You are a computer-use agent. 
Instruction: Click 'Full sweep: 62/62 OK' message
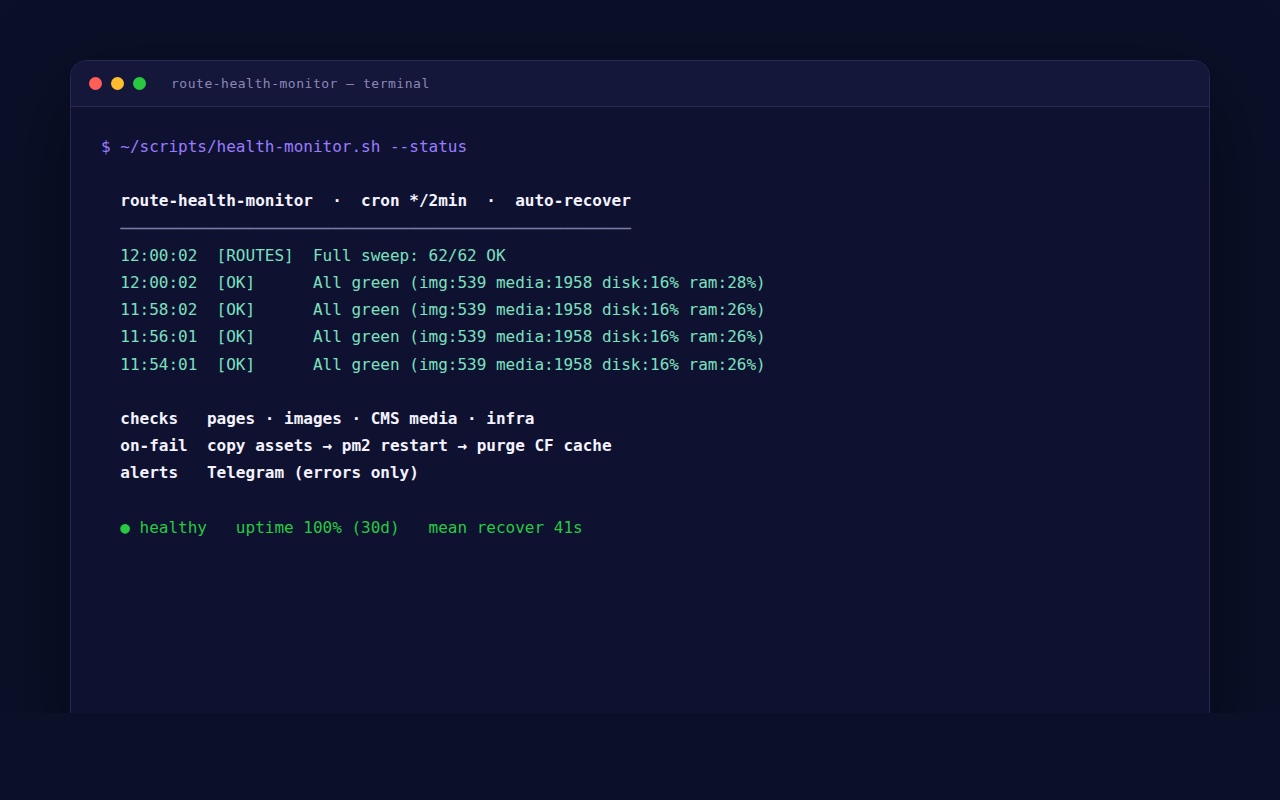[x=409, y=256]
